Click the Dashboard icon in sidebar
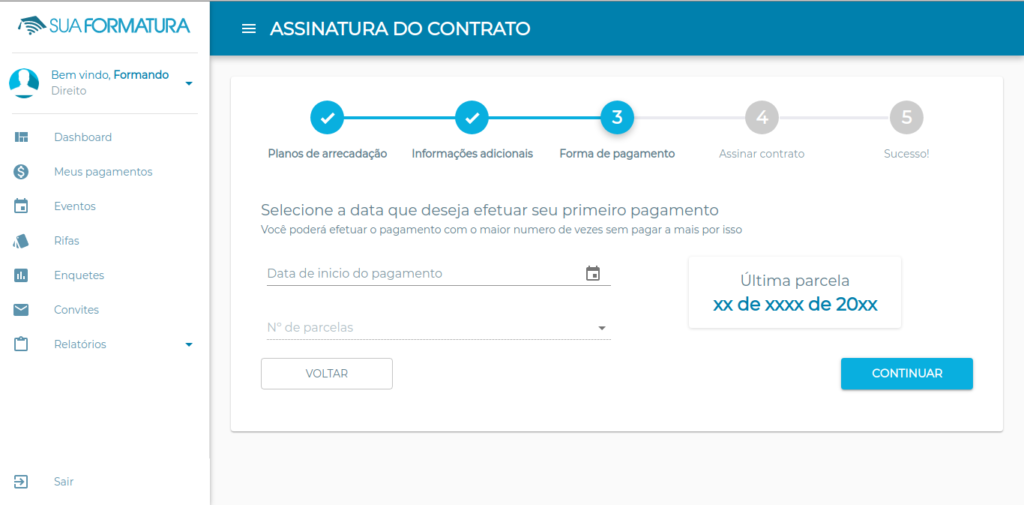 (x=22, y=137)
